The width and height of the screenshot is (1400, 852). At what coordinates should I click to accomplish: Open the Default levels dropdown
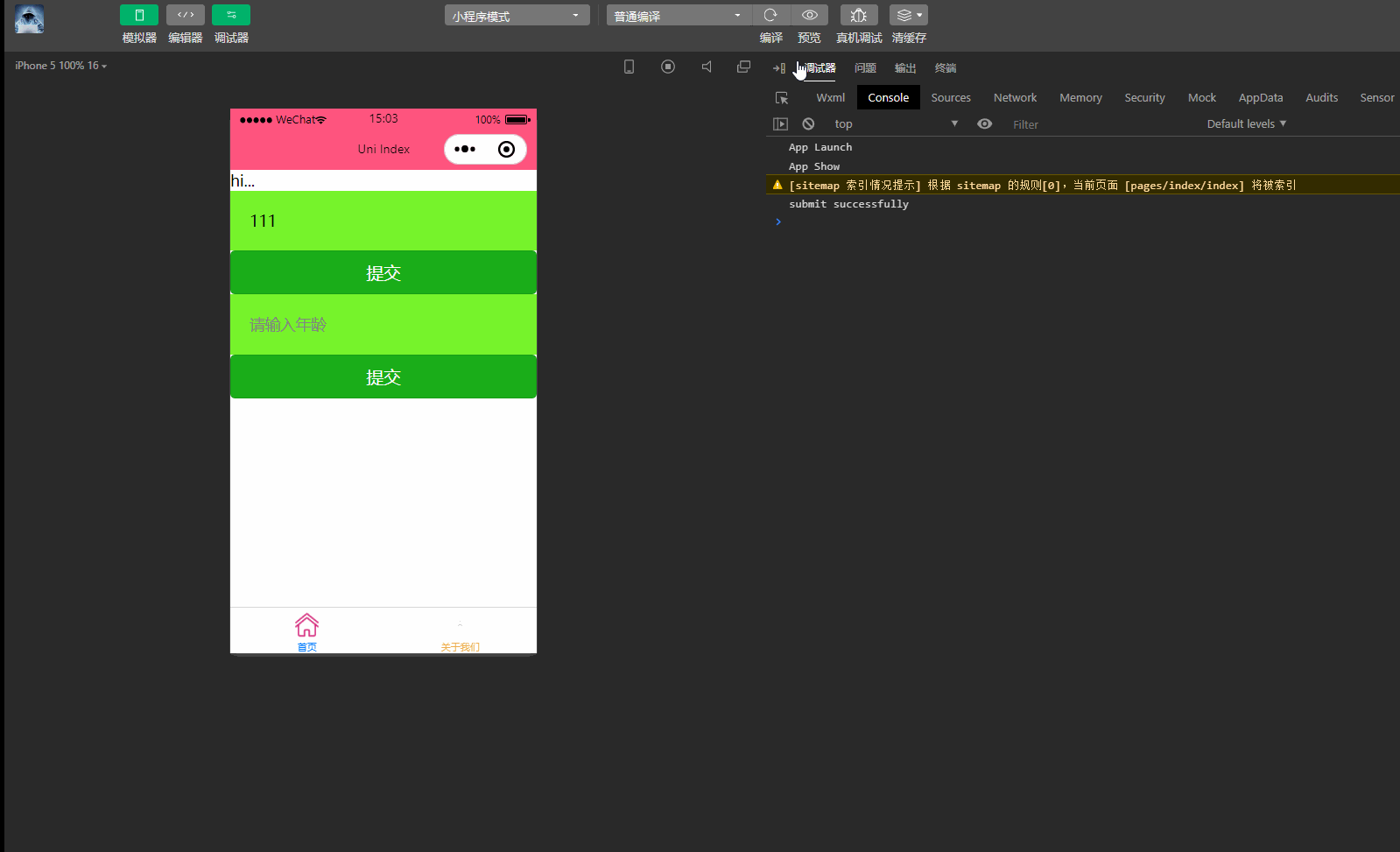[x=1247, y=124]
